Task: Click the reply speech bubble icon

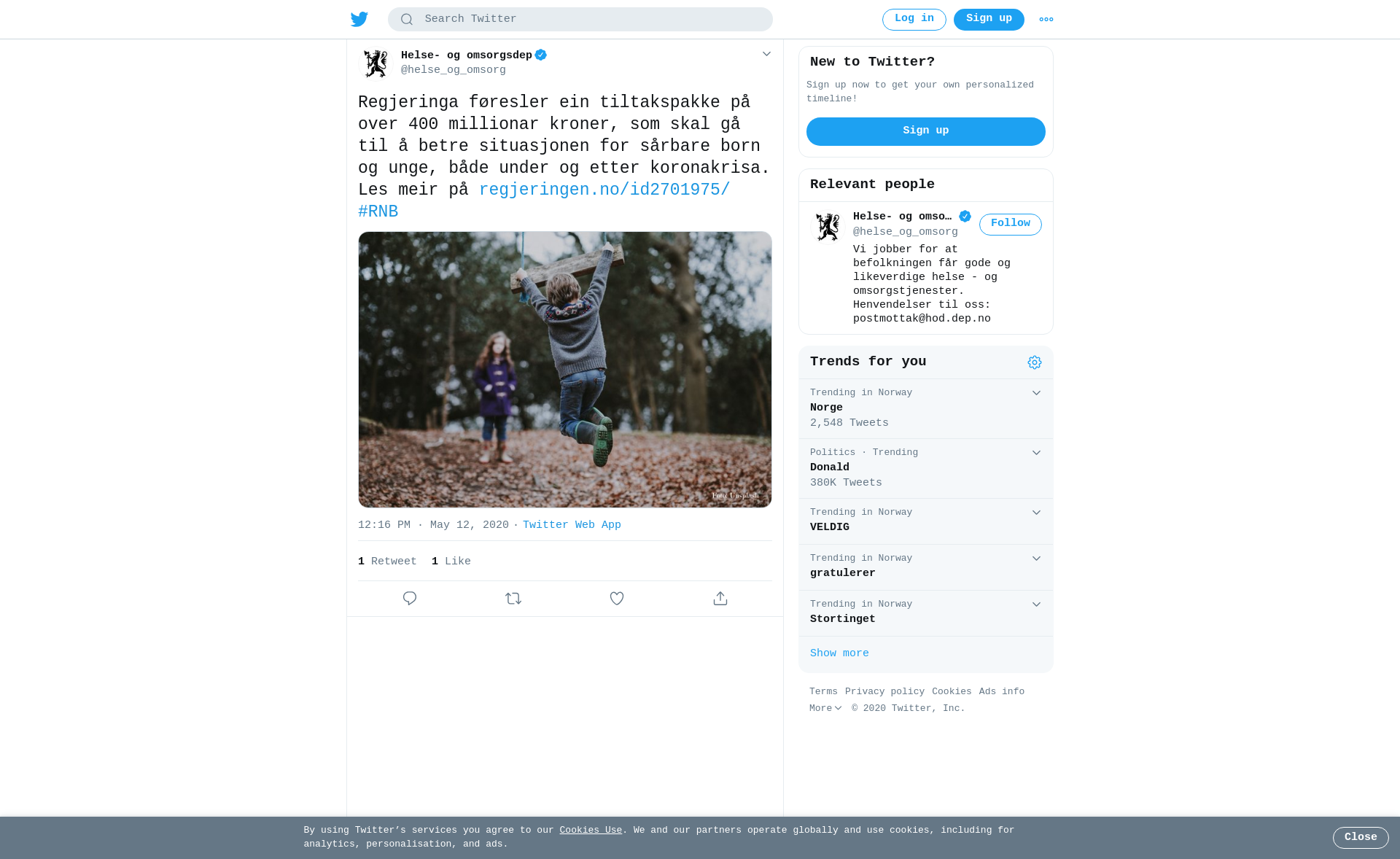Action: tap(410, 599)
